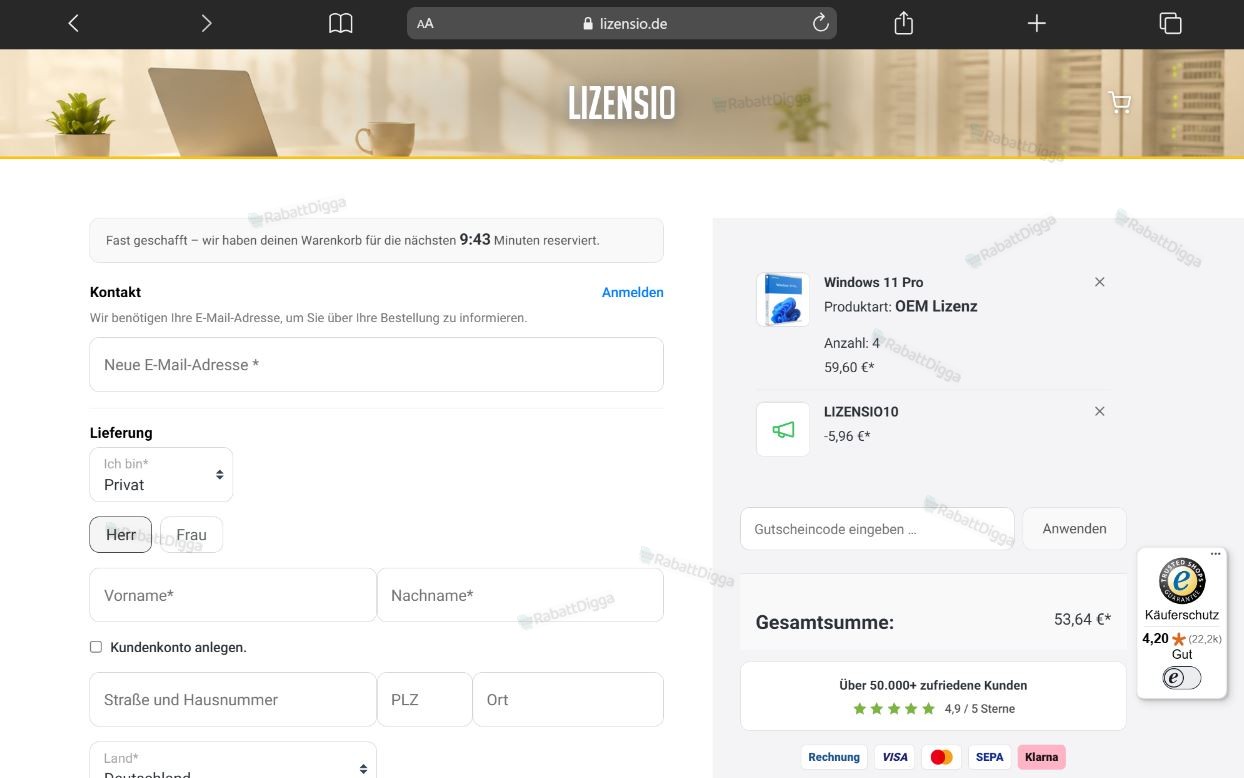Click the Windows 11 Pro product title
This screenshot has width=1244, height=778.
873,282
